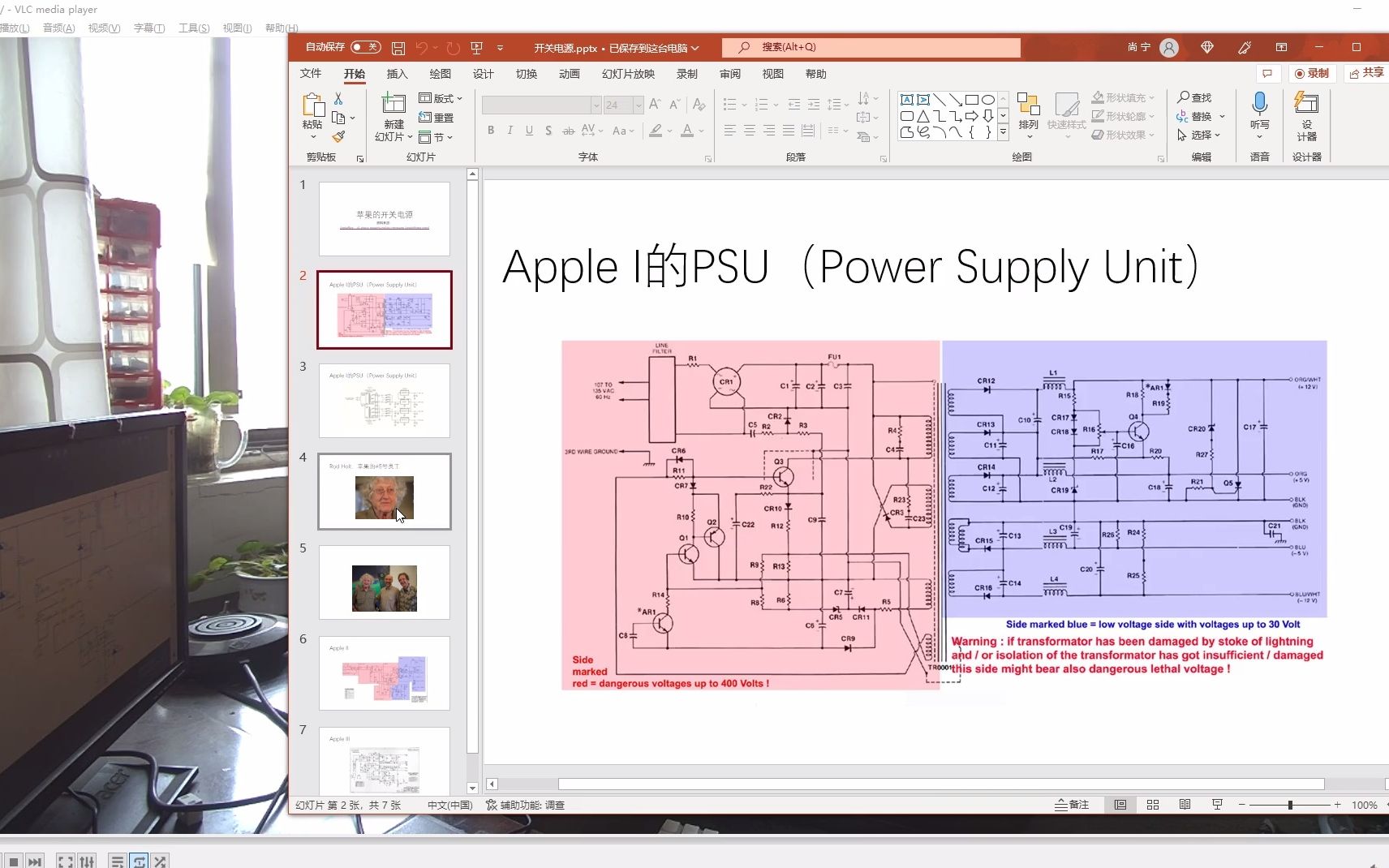Select the triangle shape in gallery
This screenshot has height=868, width=1389.
[x=923, y=116]
